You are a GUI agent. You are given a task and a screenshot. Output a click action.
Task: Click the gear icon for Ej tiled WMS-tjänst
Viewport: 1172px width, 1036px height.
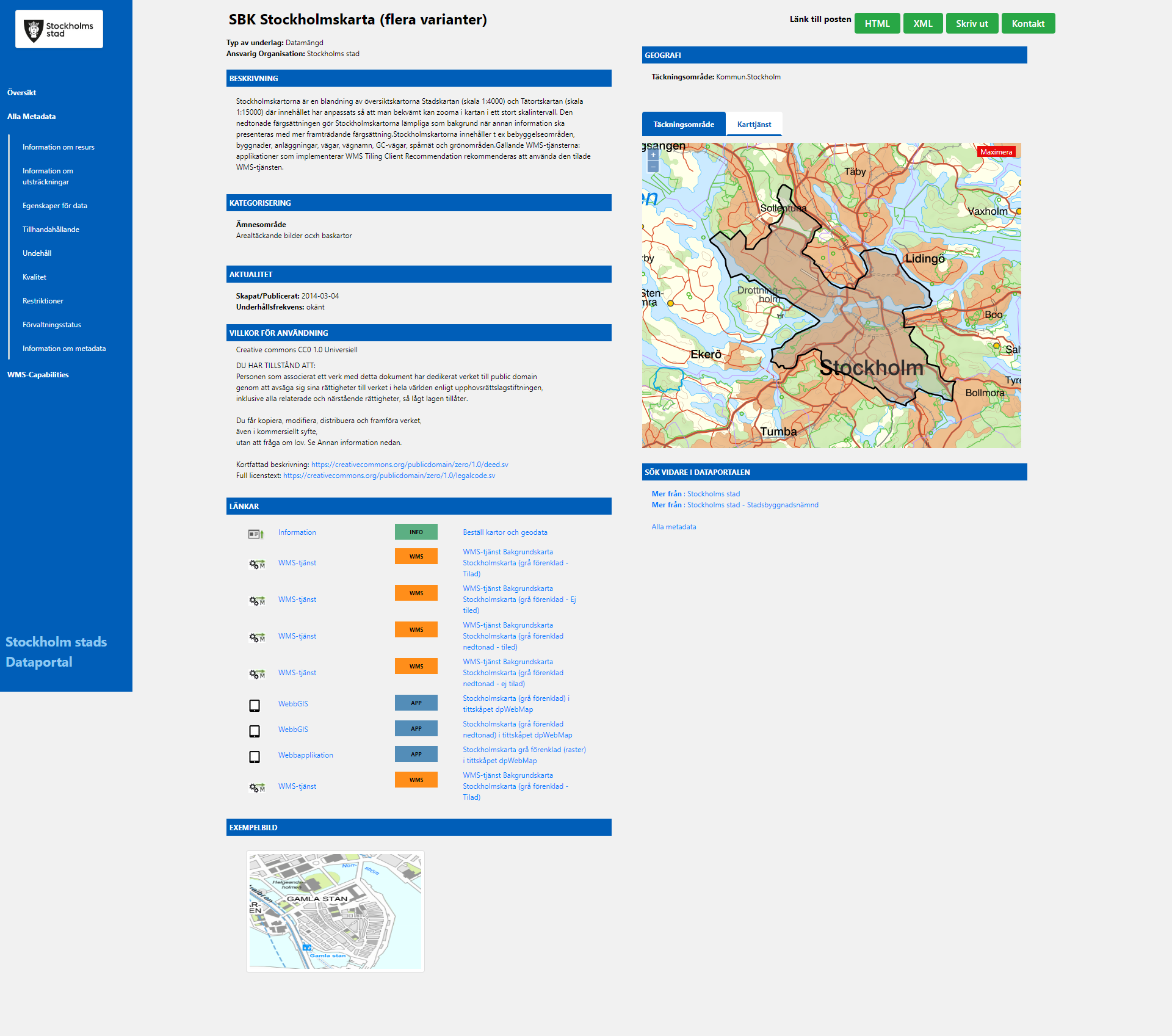point(257,601)
